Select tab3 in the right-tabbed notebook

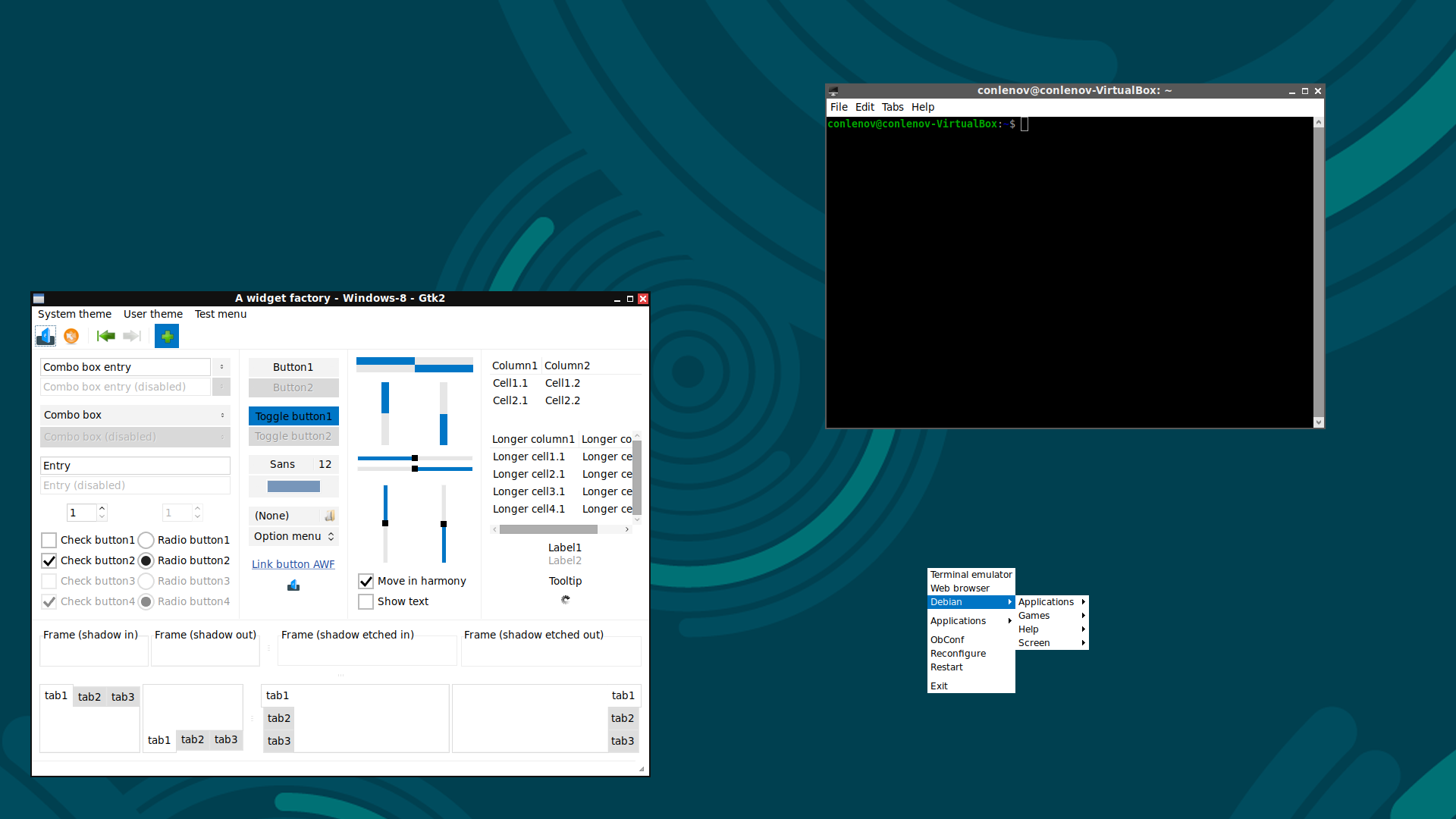pyautogui.click(x=623, y=741)
